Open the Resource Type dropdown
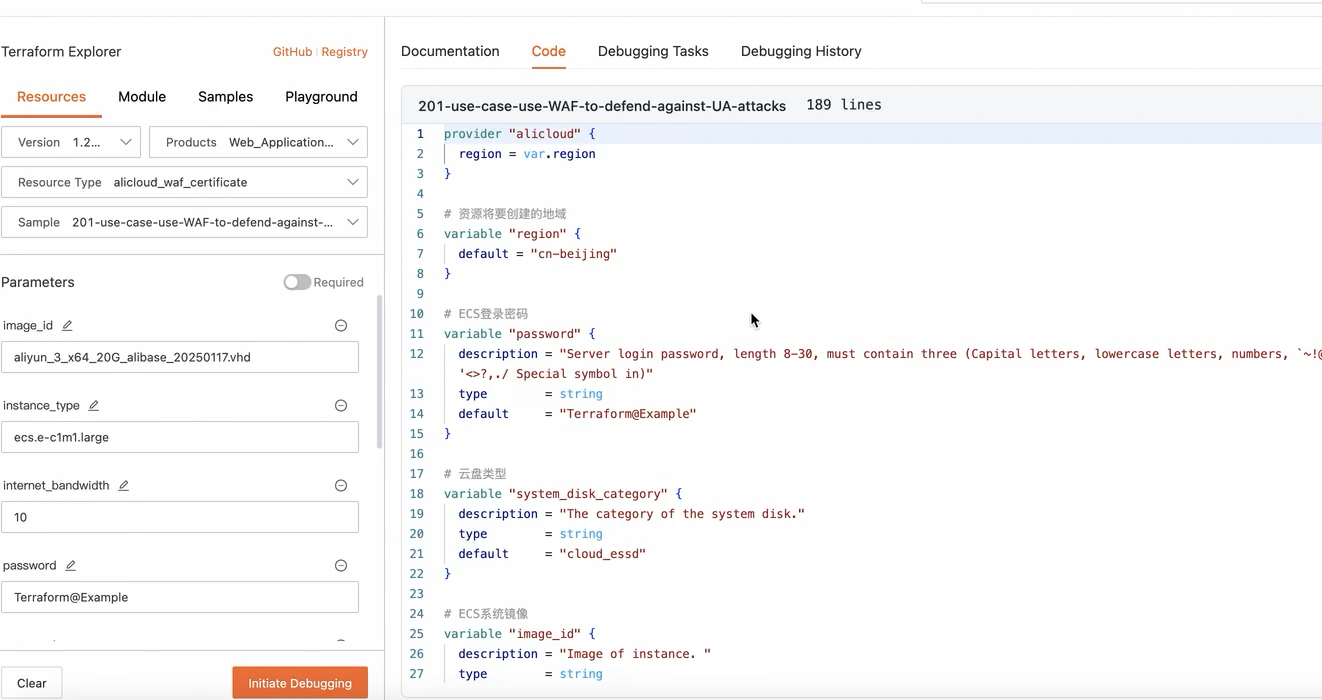The height and width of the screenshot is (700, 1322). click(x=184, y=182)
